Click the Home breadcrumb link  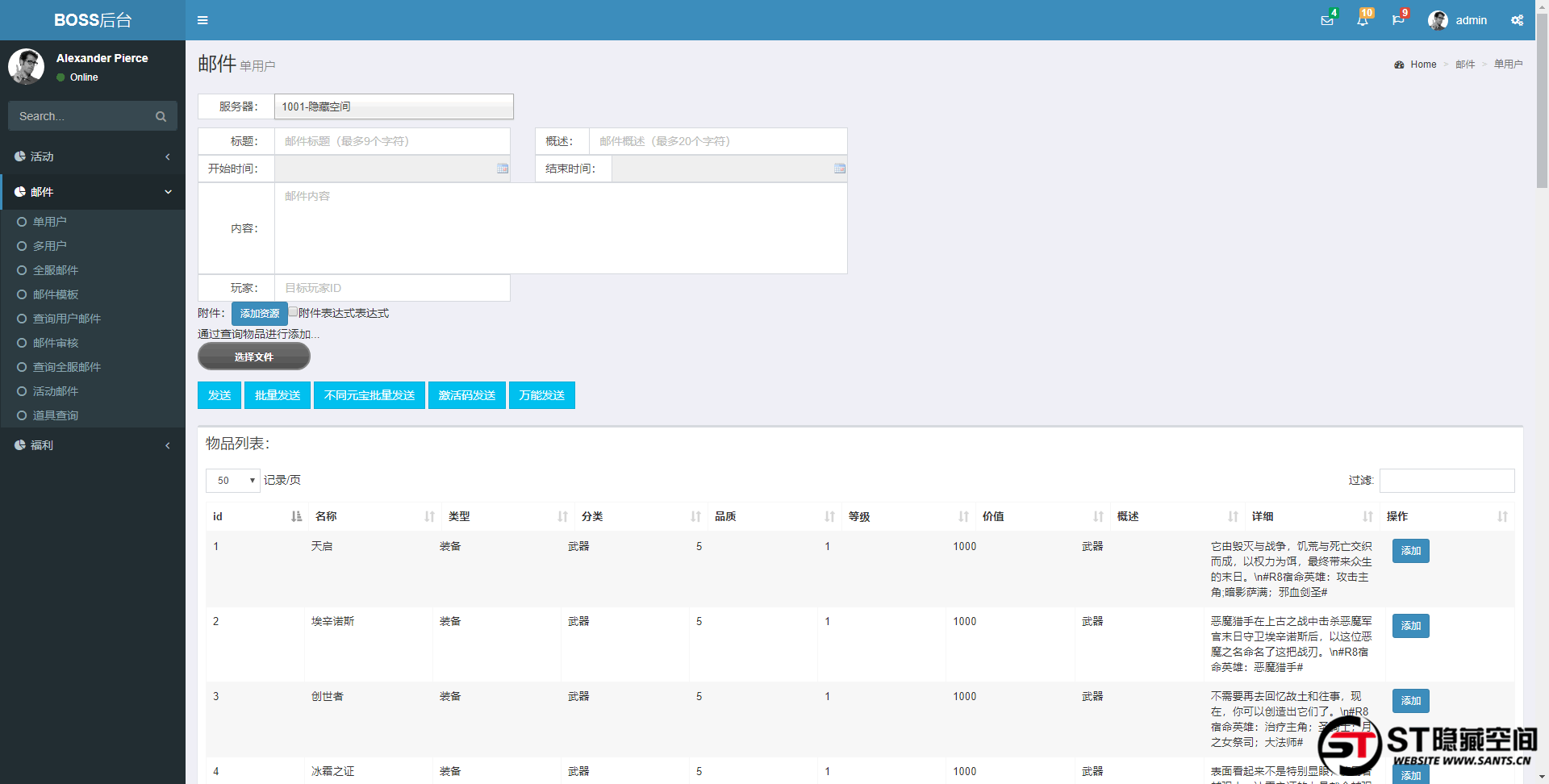(x=1423, y=65)
